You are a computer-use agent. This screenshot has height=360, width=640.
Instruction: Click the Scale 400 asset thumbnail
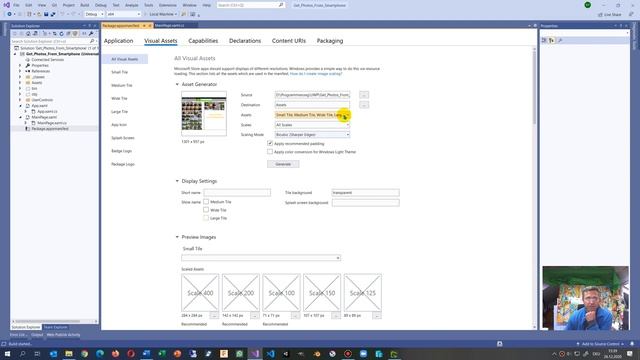click(200, 293)
